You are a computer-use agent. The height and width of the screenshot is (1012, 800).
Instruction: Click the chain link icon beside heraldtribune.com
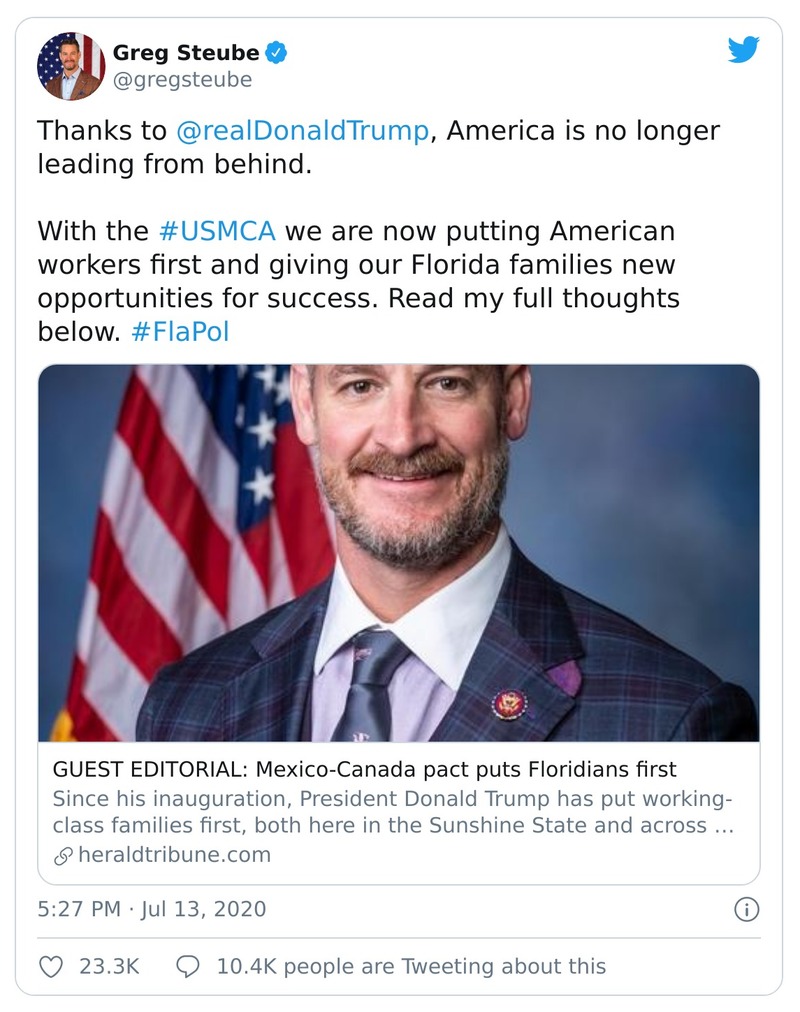(62, 855)
